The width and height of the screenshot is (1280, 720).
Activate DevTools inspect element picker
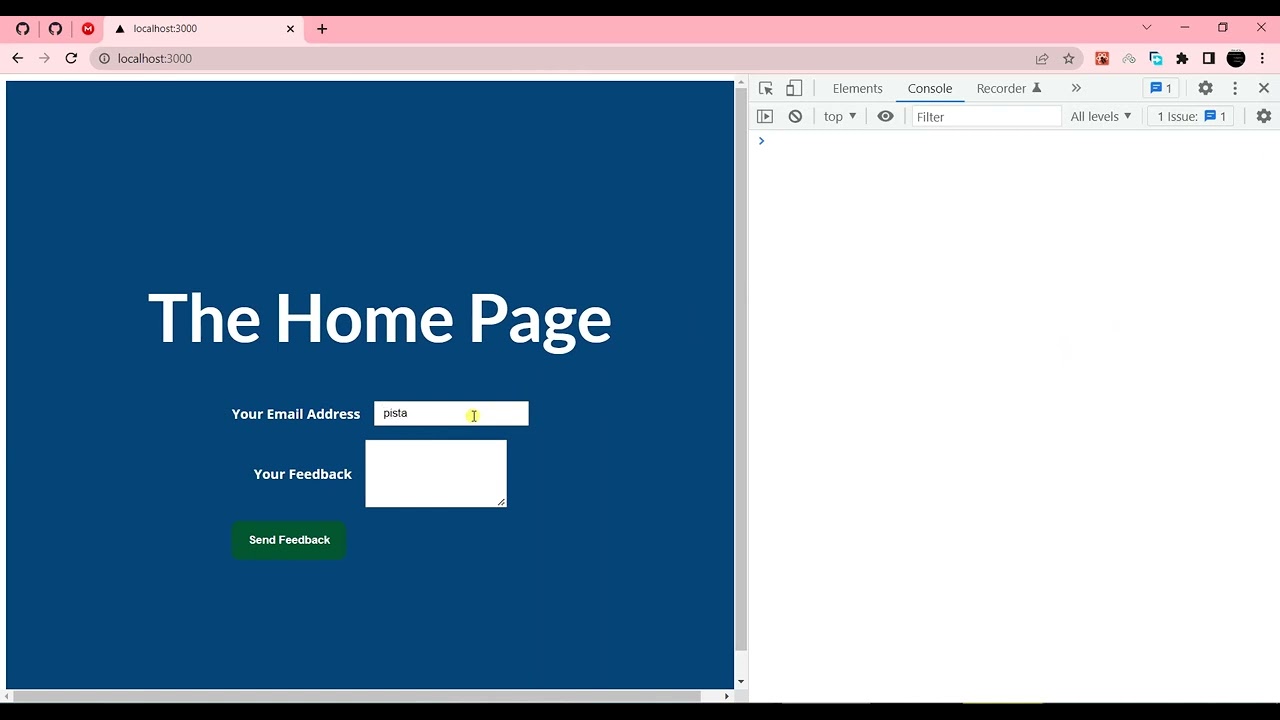coord(766,88)
